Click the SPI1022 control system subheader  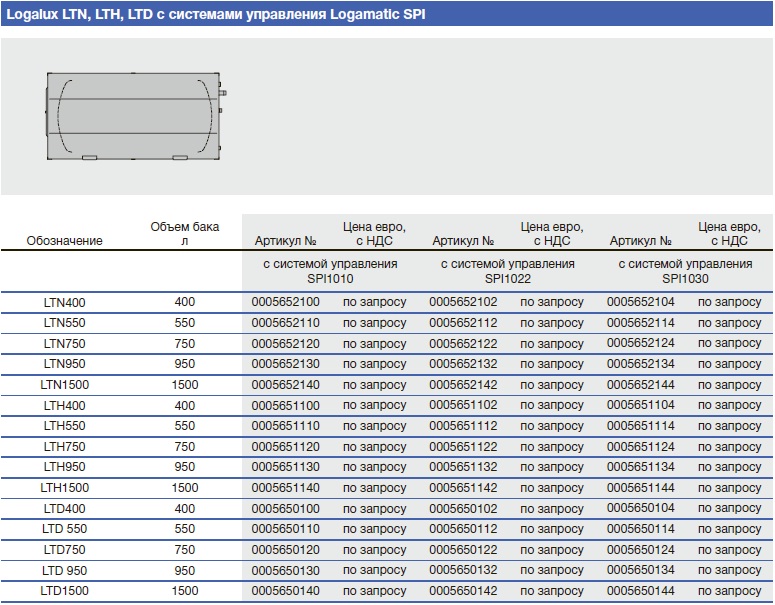(508, 271)
